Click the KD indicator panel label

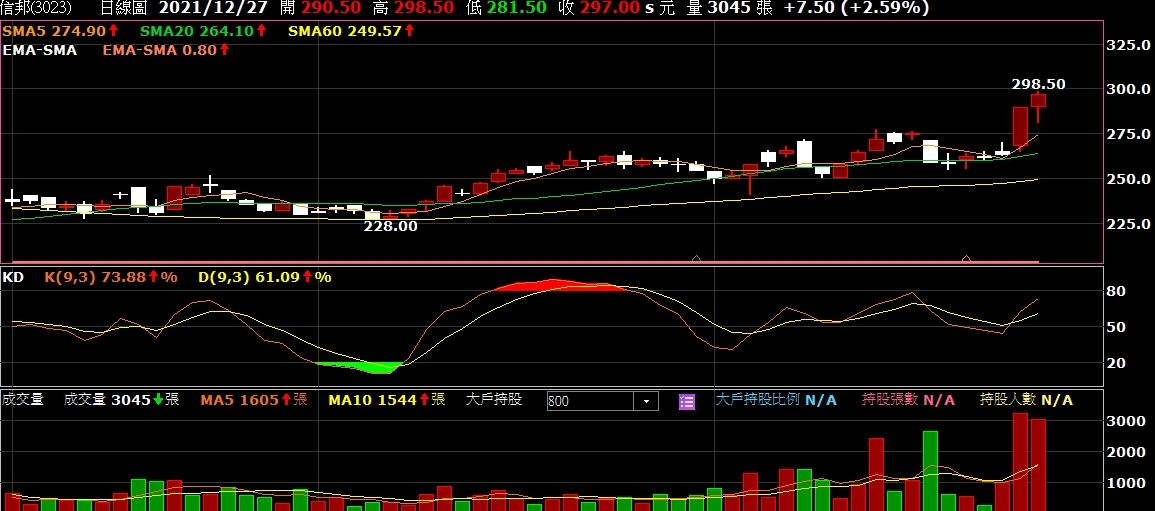pyautogui.click(x=12, y=277)
